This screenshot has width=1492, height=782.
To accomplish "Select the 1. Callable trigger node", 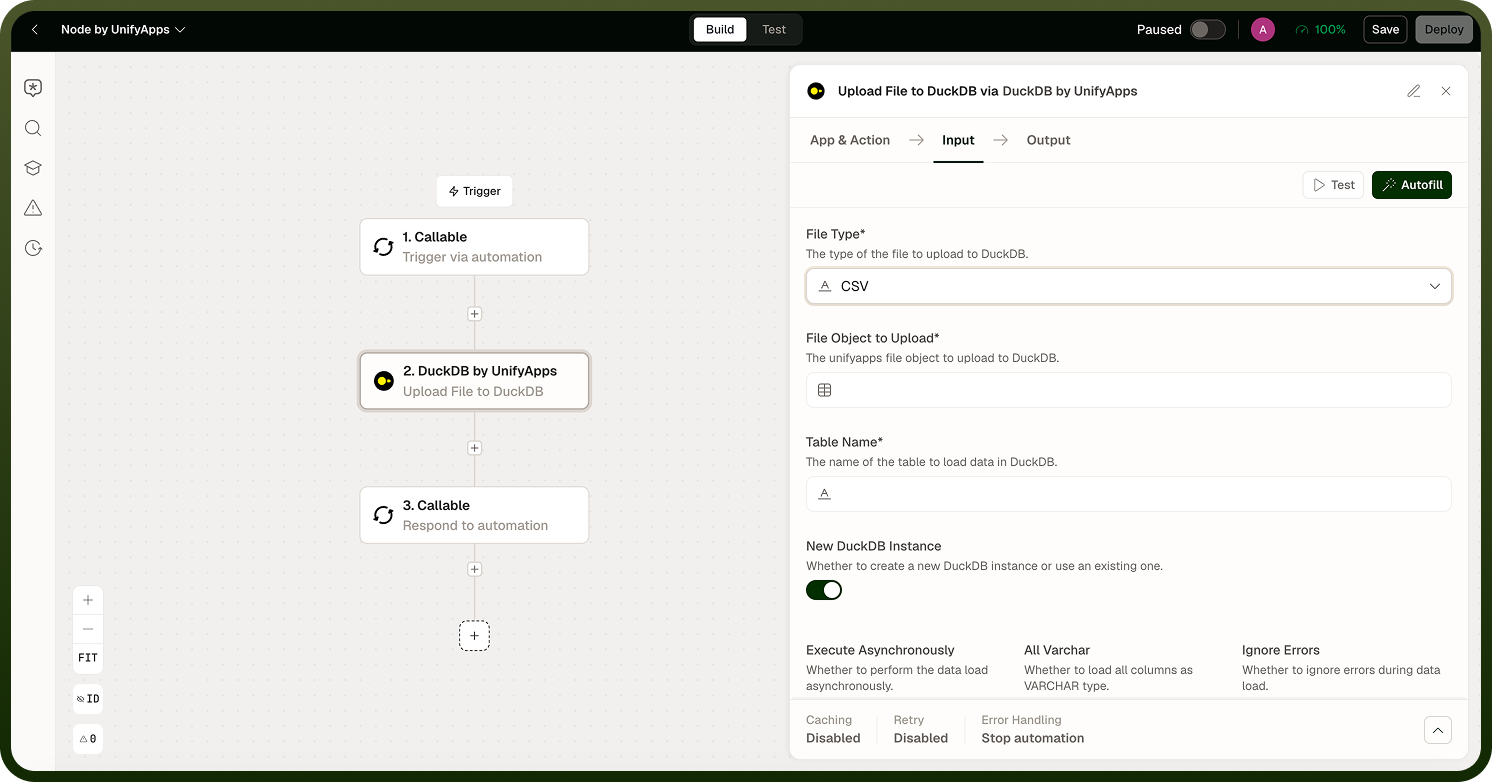I will pos(475,247).
